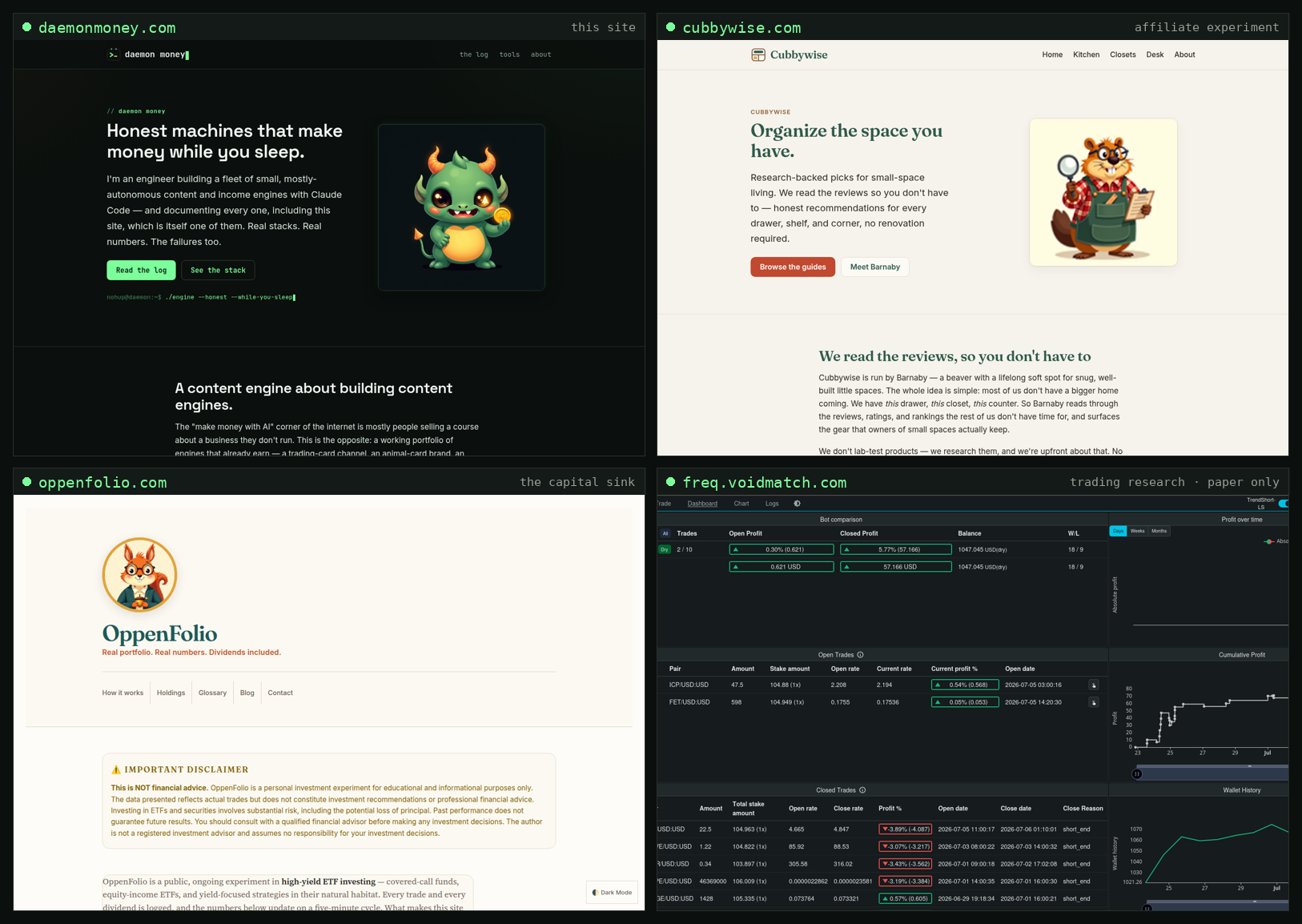Open the Chart tab in the trading panel
Image resolution: width=1302 pixels, height=924 pixels.
(741, 504)
